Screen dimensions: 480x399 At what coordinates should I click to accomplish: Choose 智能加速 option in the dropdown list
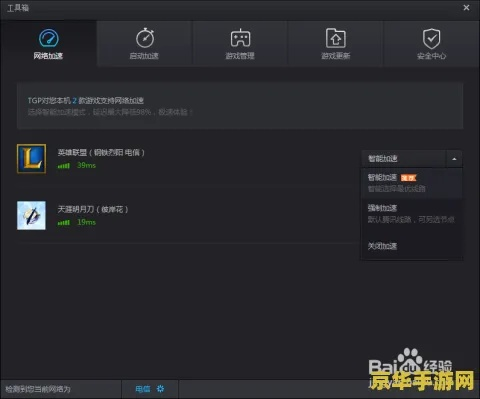tap(412, 183)
